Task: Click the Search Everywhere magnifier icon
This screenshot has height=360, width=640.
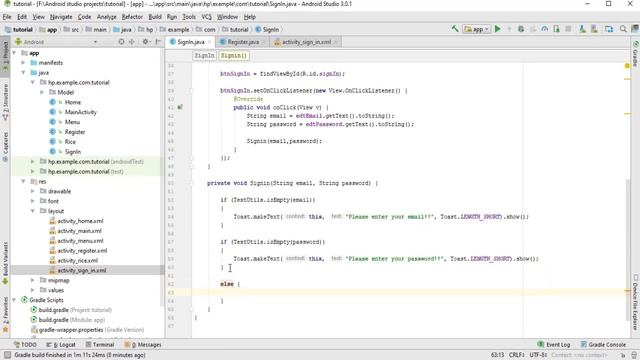Action: [x=623, y=29]
